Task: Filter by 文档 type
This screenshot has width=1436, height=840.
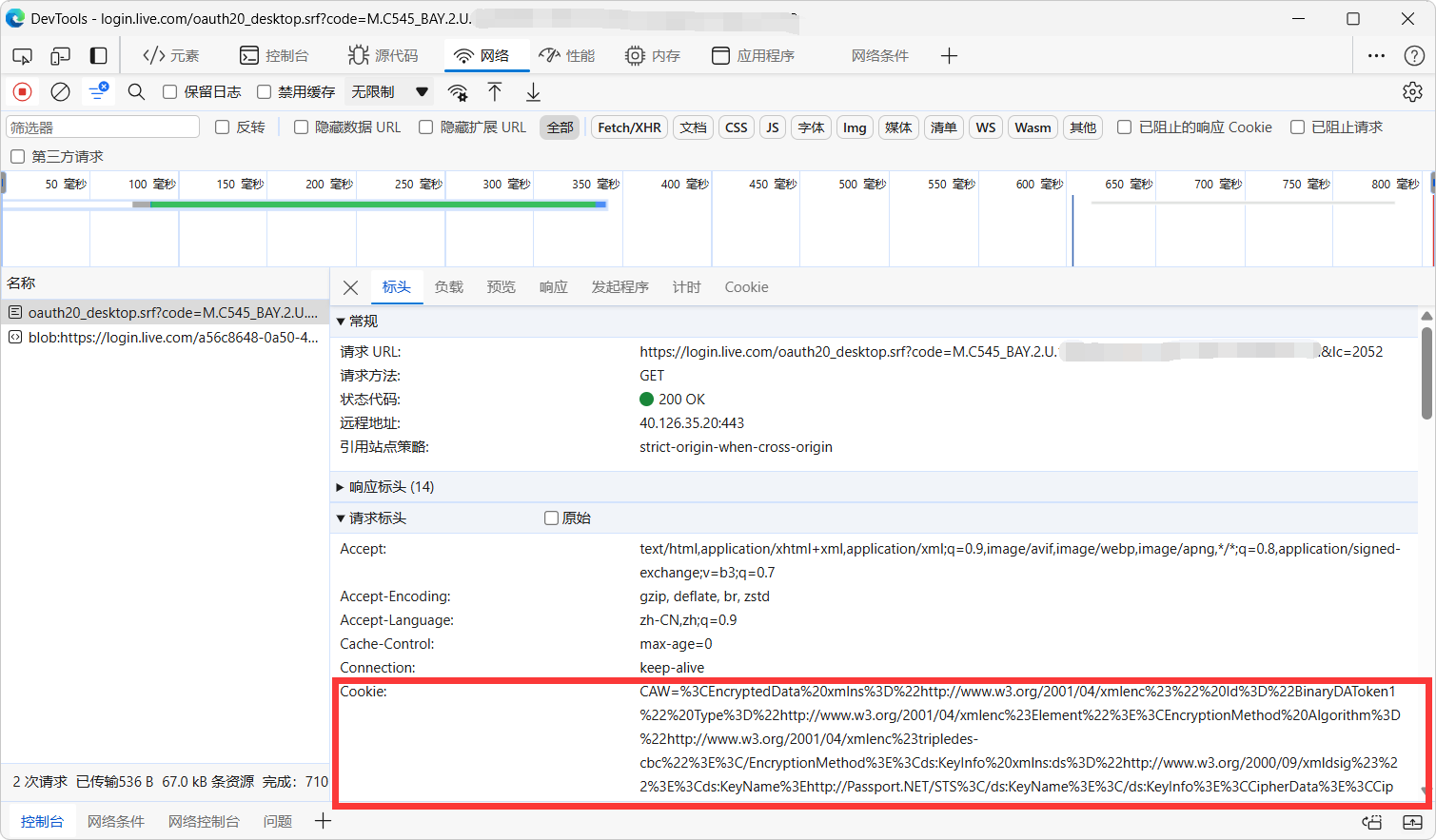Action: [694, 127]
